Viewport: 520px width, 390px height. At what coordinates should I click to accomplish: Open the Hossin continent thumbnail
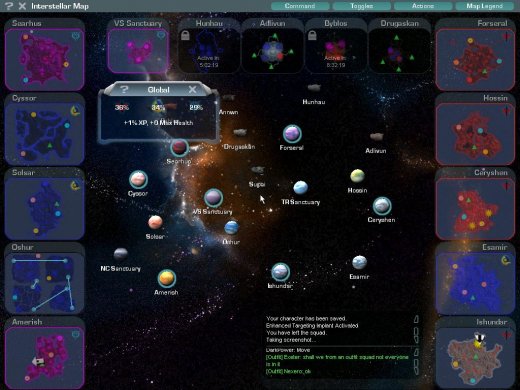coord(475,134)
